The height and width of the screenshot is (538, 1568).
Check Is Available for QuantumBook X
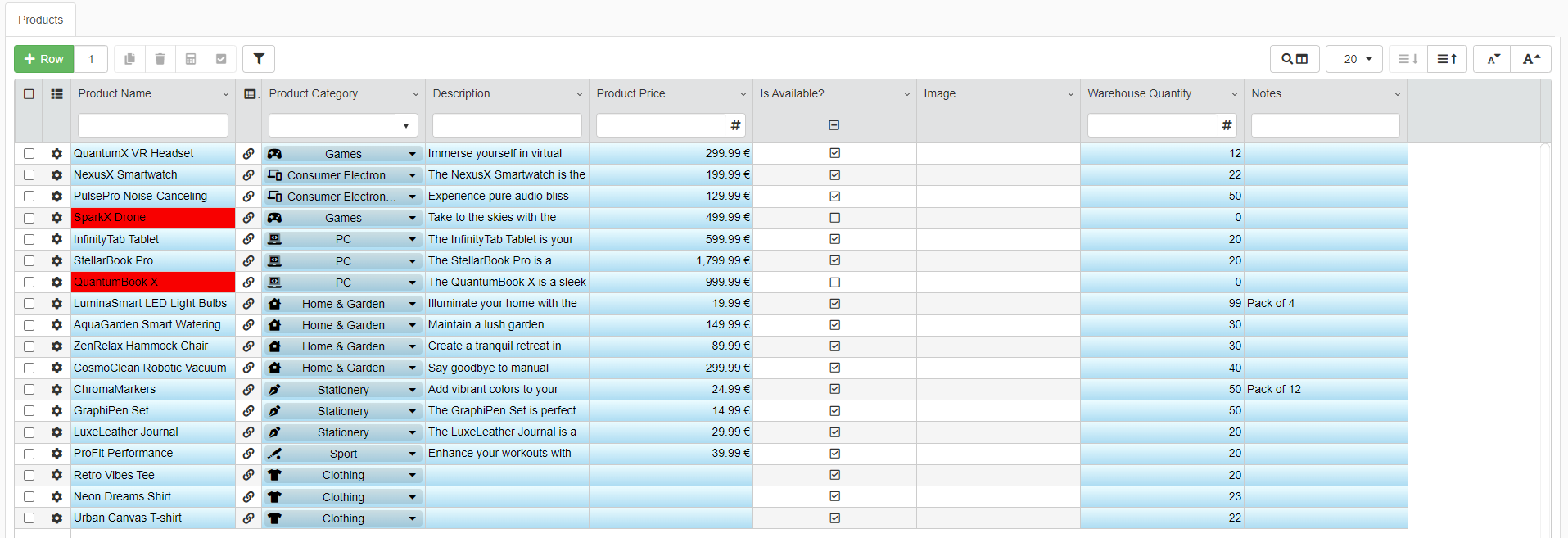click(x=834, y=282)
